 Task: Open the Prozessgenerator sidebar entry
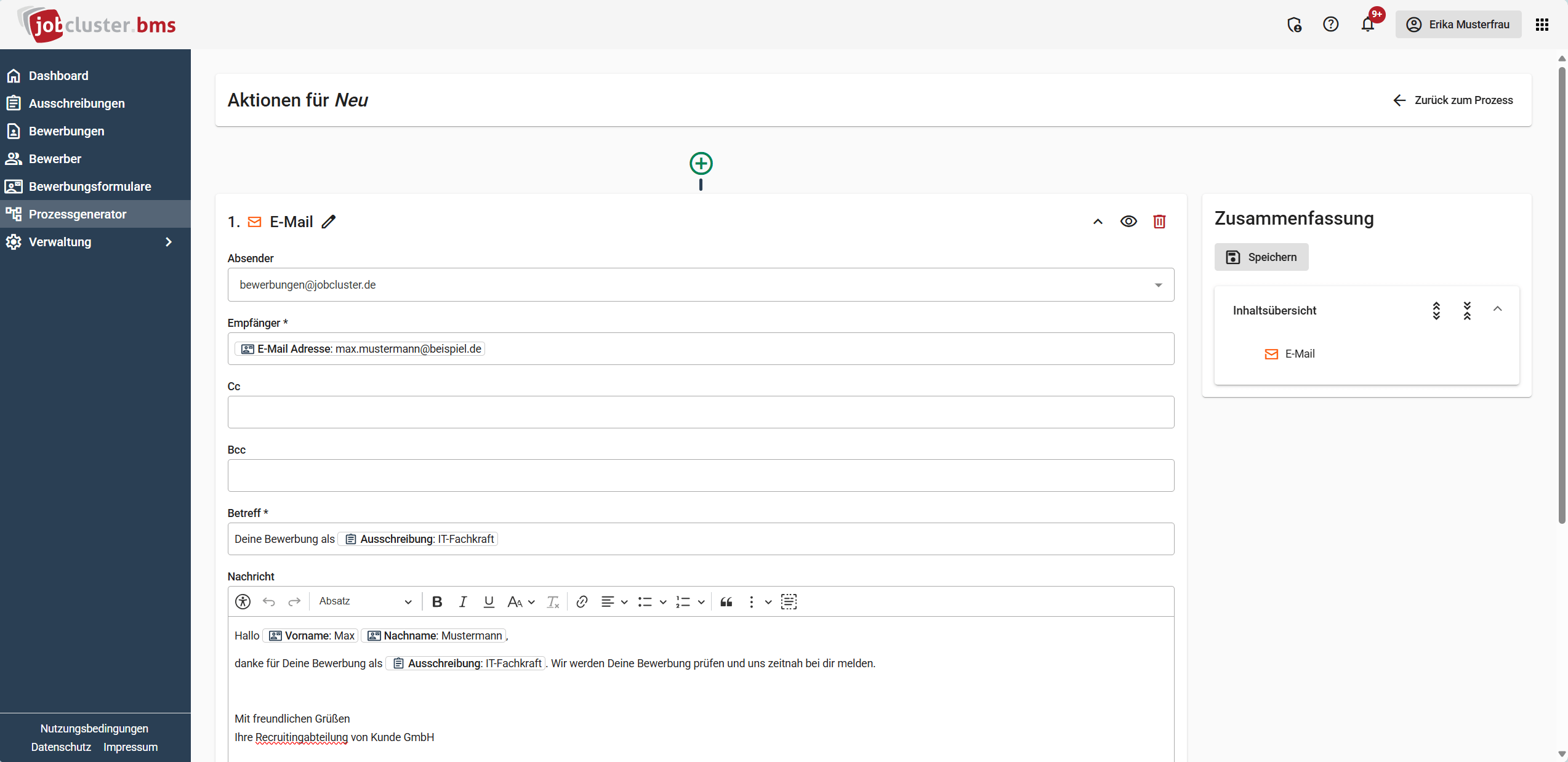(76, 214)
